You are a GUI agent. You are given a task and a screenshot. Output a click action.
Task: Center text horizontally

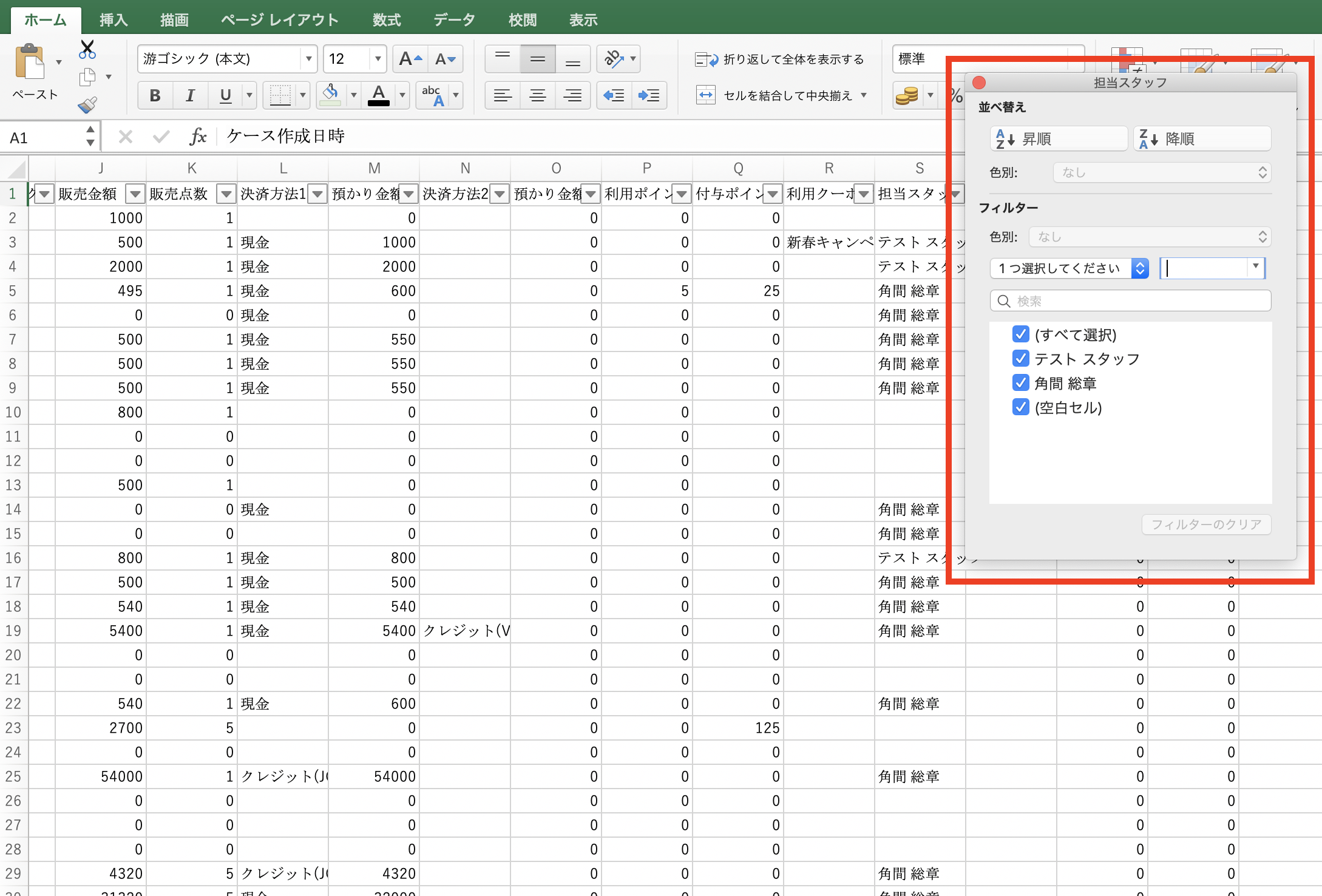[538, 95]
